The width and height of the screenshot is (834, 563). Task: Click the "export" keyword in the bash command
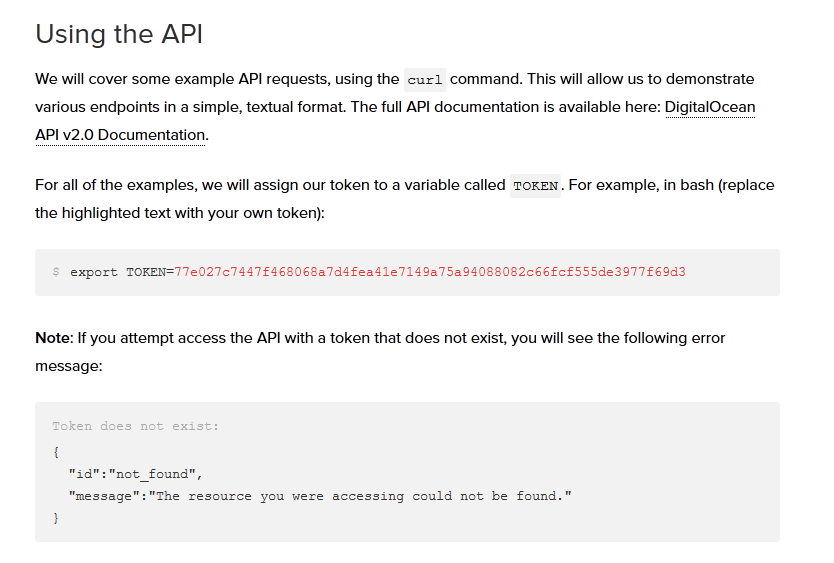coord(94,272)
